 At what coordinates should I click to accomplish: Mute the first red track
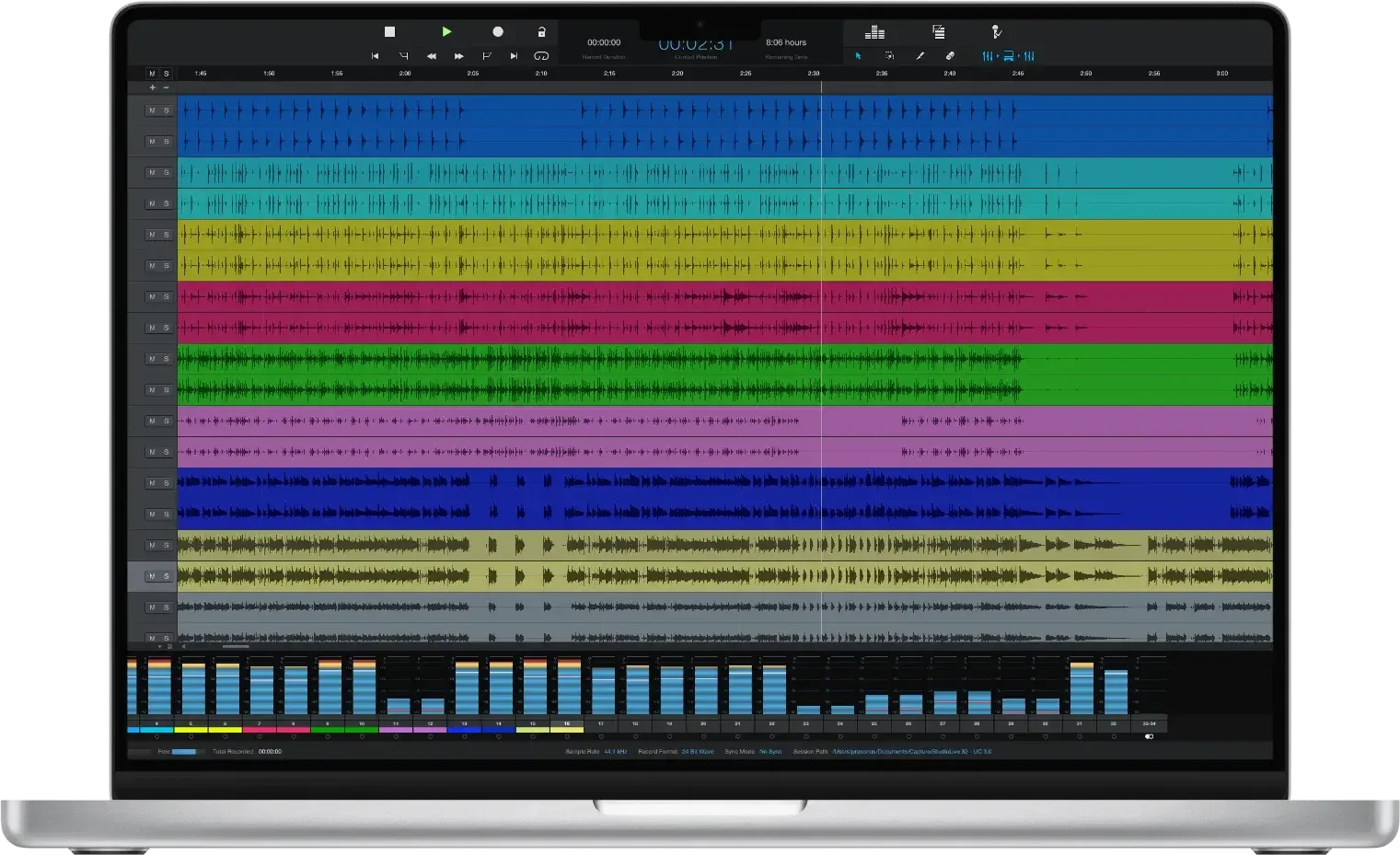(x=152, y=296)
